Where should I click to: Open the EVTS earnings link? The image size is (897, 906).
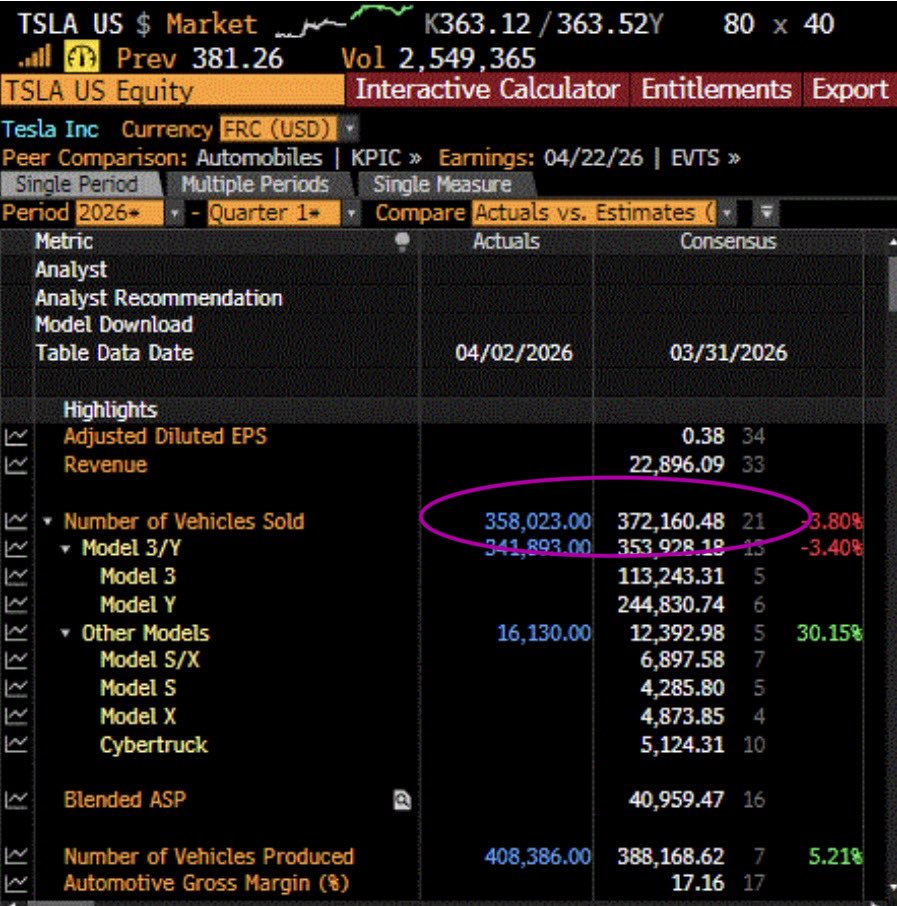pyautogui.click(x=705, y=158)
